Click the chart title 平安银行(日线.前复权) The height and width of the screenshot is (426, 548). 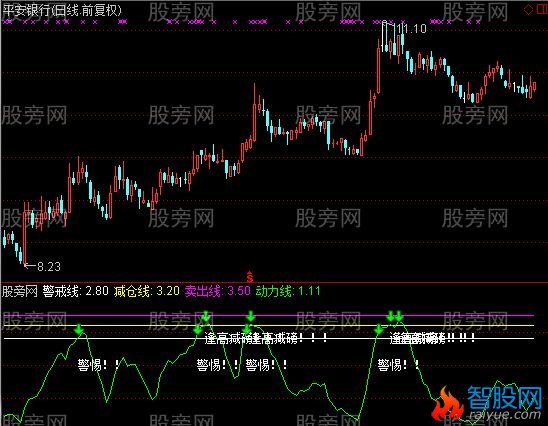click(62, 10)
